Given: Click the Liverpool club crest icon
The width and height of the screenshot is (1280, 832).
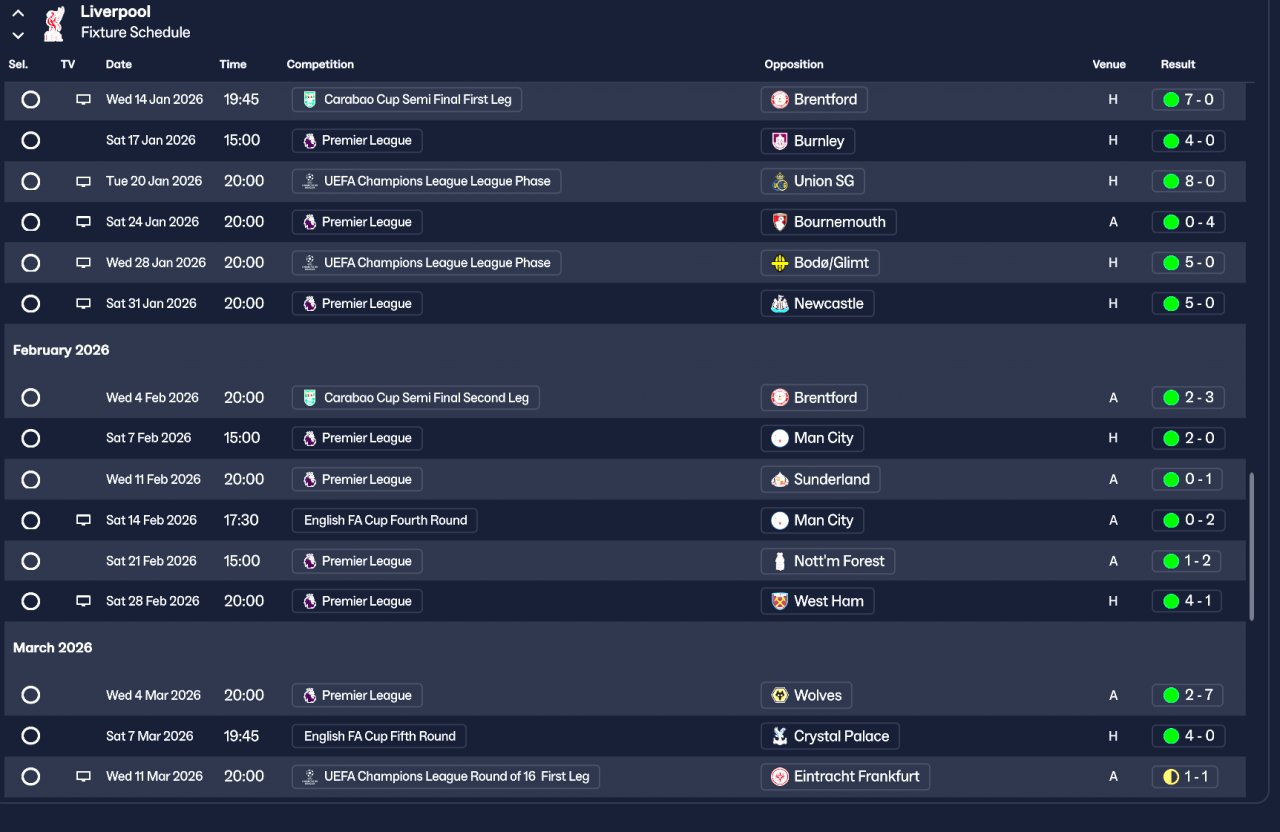Looking at the screenshot, I should pyautogui.click(x=54, y=24).
